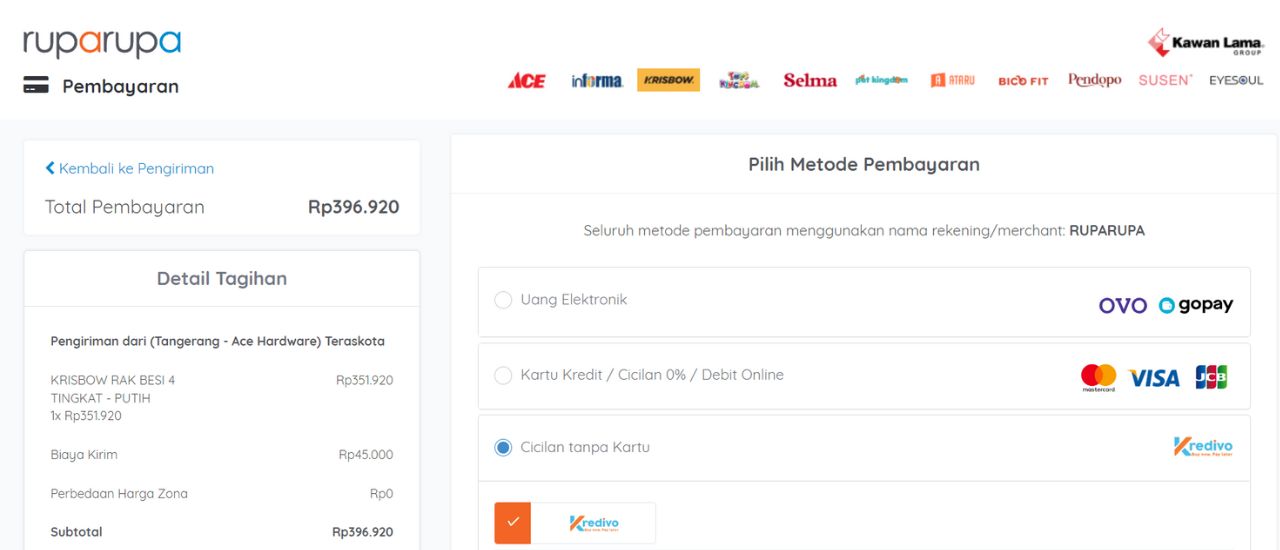Click the Selma brand logo

coord(810,81)
